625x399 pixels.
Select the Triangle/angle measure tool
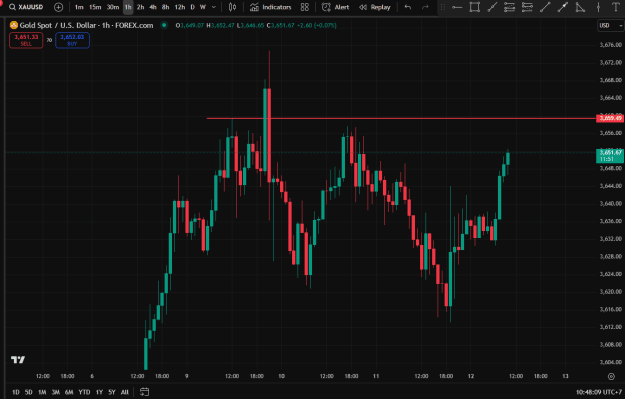580,7
